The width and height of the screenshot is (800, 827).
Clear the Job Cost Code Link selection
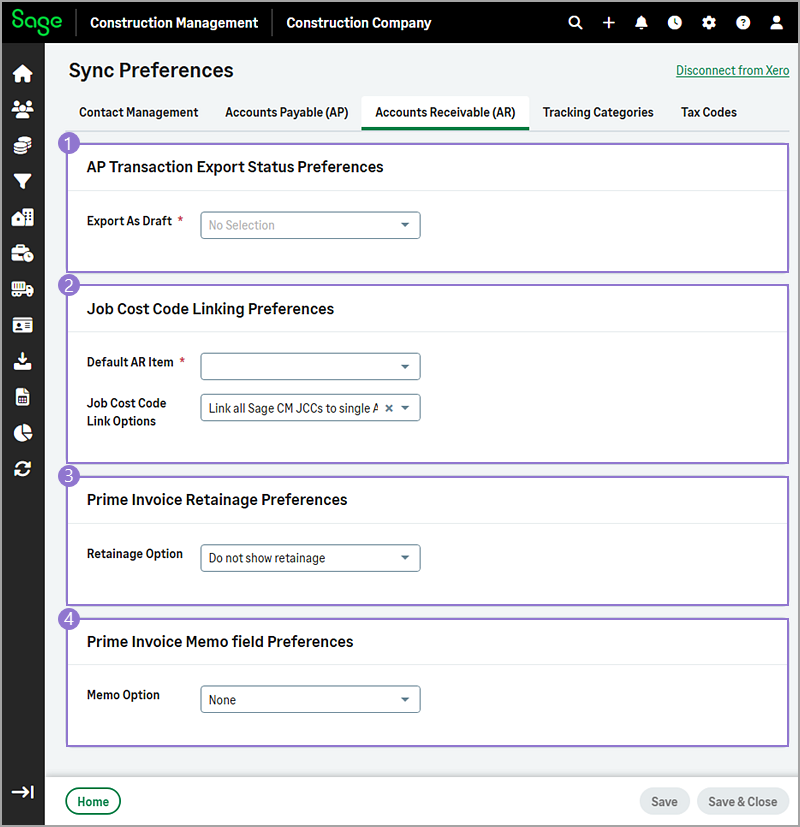389,407
